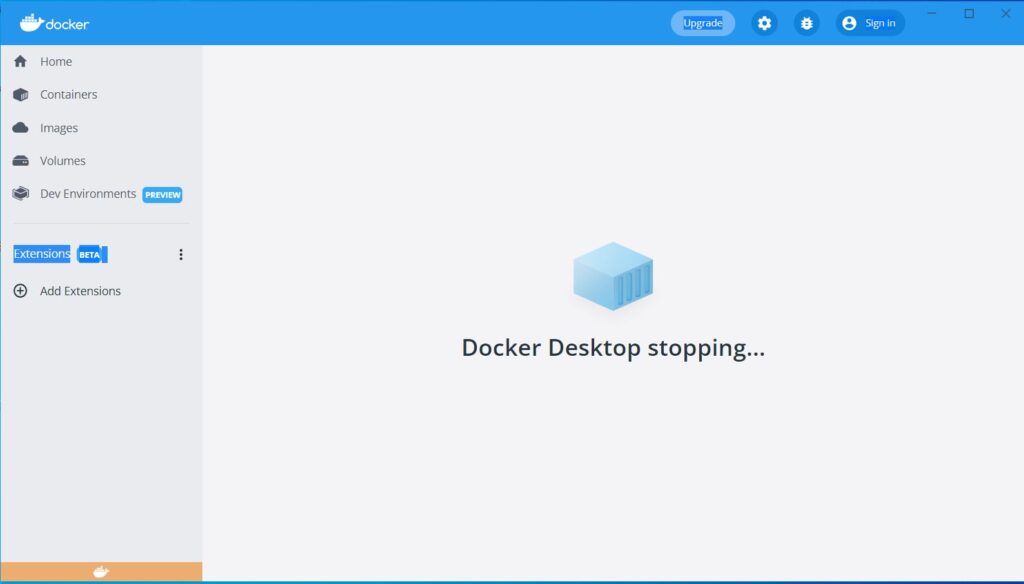Image resolution: width=1024 pixels, height=584 pixels.
Task: Click the Dev Environments box icon
Action: click(20, 193)
